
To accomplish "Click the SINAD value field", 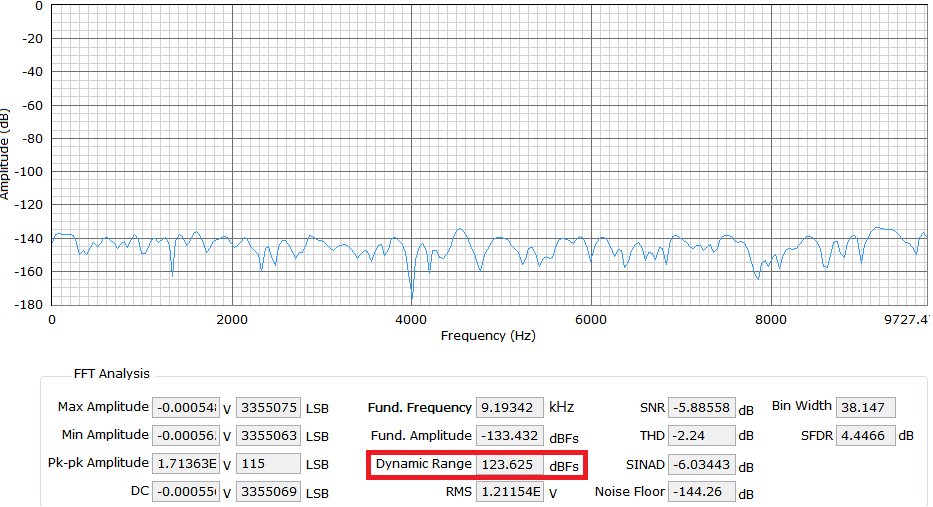I will [x=701, y=465].
